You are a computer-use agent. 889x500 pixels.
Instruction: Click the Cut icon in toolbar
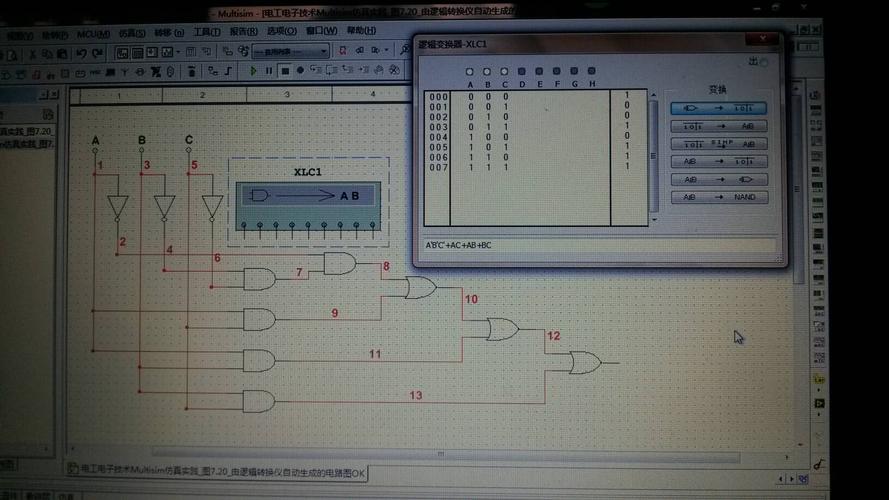point(32,54)
